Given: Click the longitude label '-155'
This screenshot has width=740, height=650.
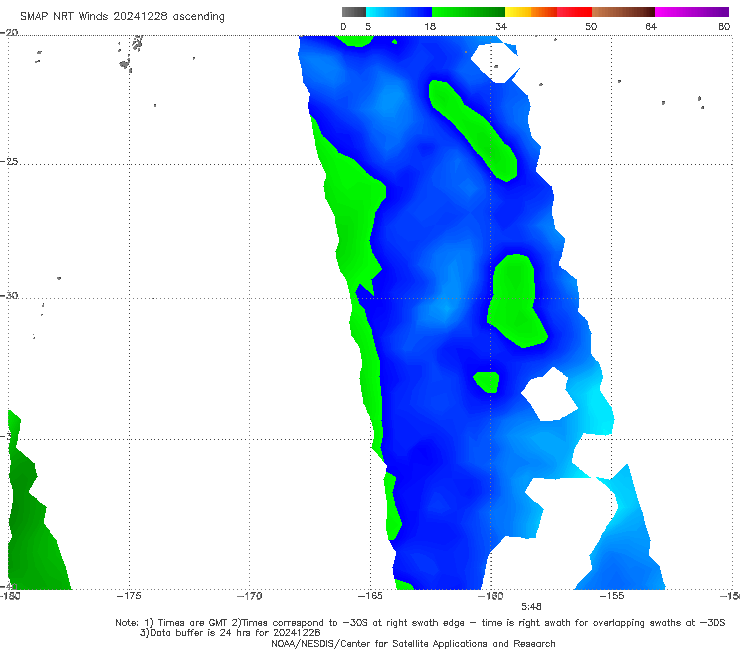Looking at the screenshot, I should [612, 596].
